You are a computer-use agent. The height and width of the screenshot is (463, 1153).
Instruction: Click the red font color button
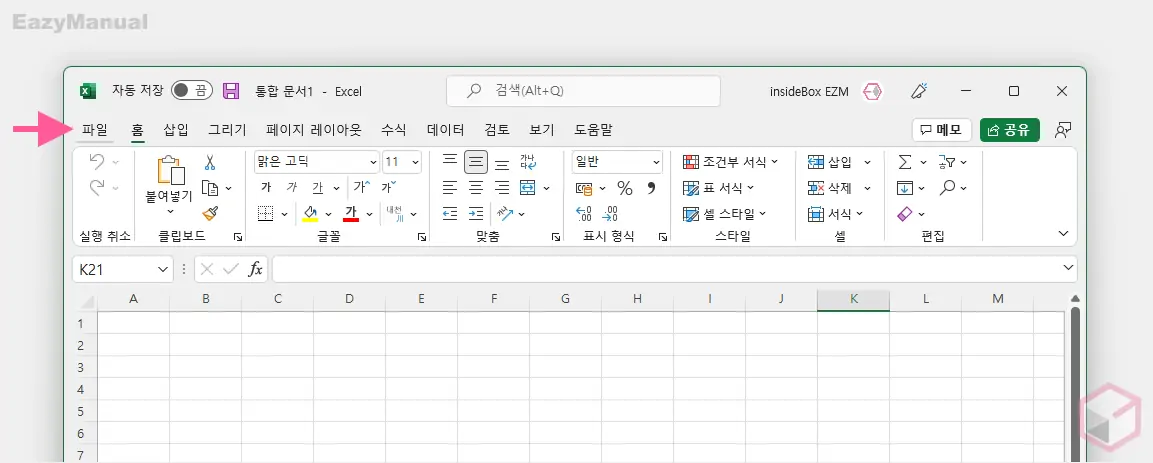tap(351, 214)
